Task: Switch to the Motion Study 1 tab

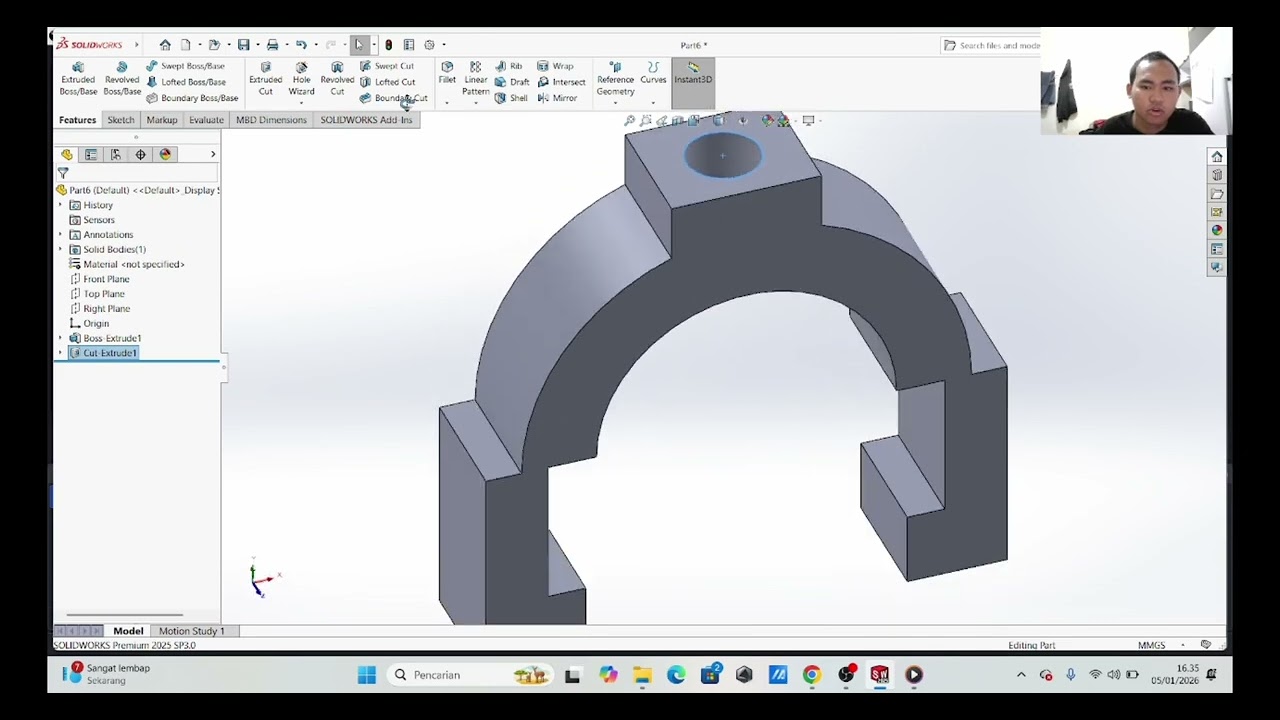Action: click(191, 631)
